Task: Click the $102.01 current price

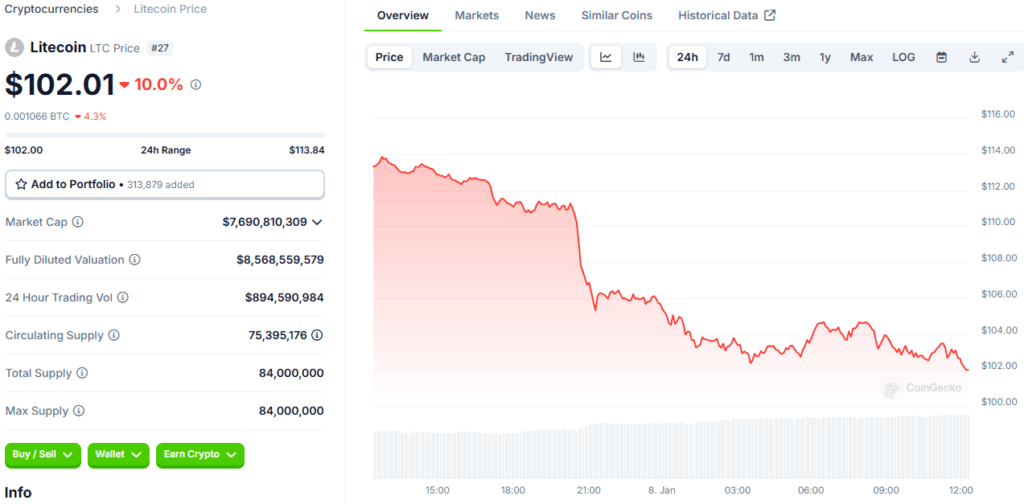Action: click(59, 85)
